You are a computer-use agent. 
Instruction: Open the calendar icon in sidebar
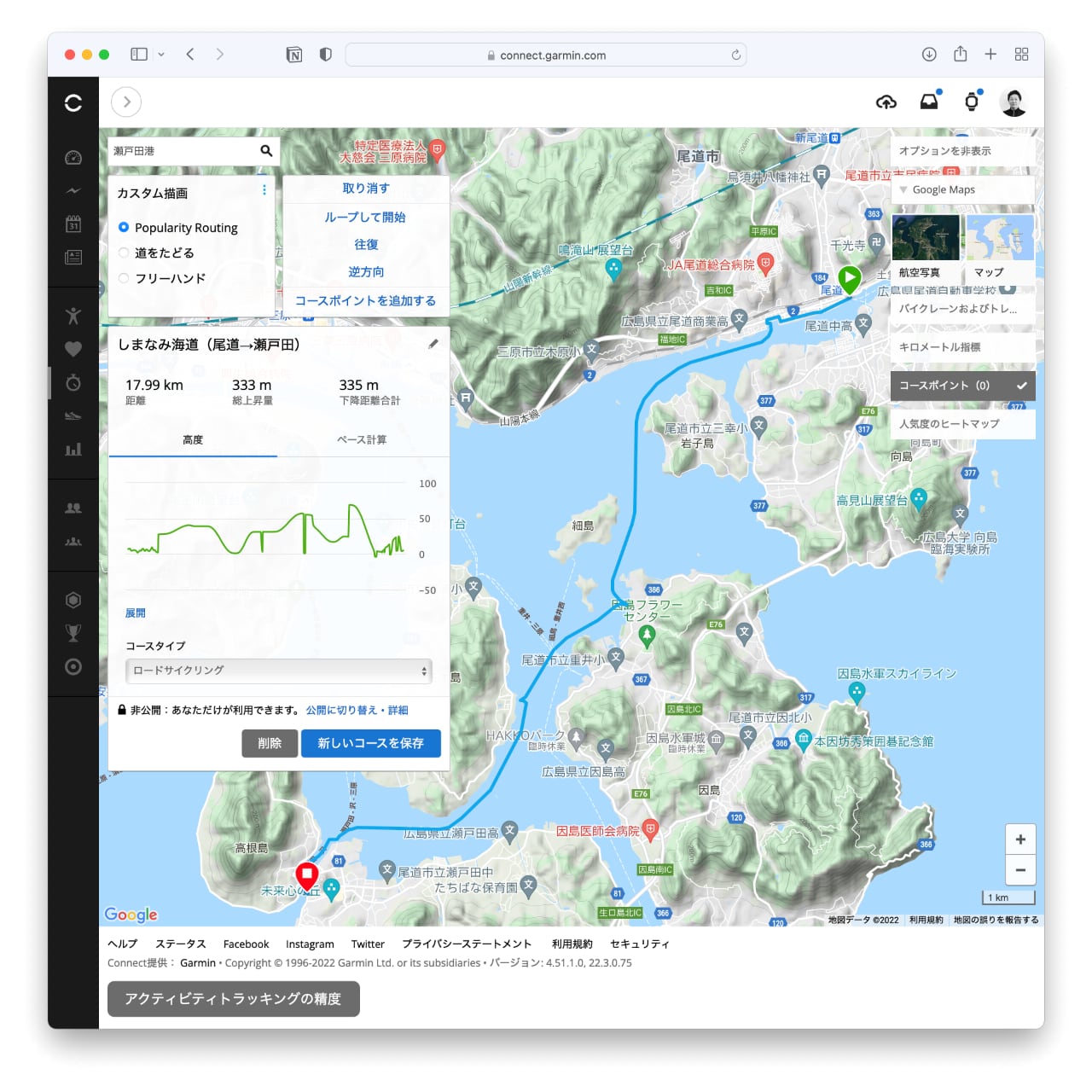coord(73,224)
